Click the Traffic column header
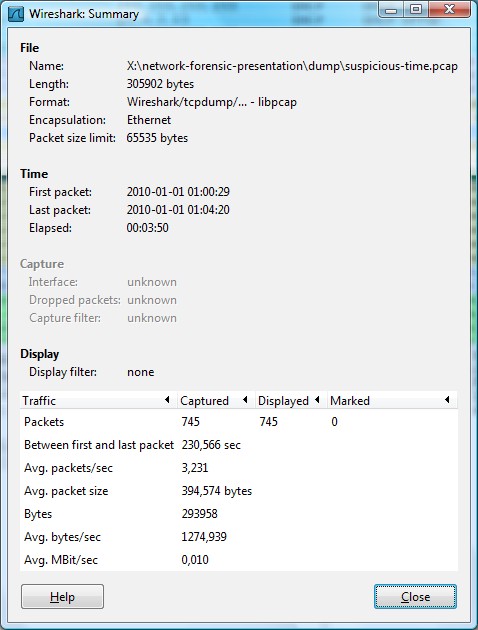This screenshot has width=478, height=630. coord(98,400)
